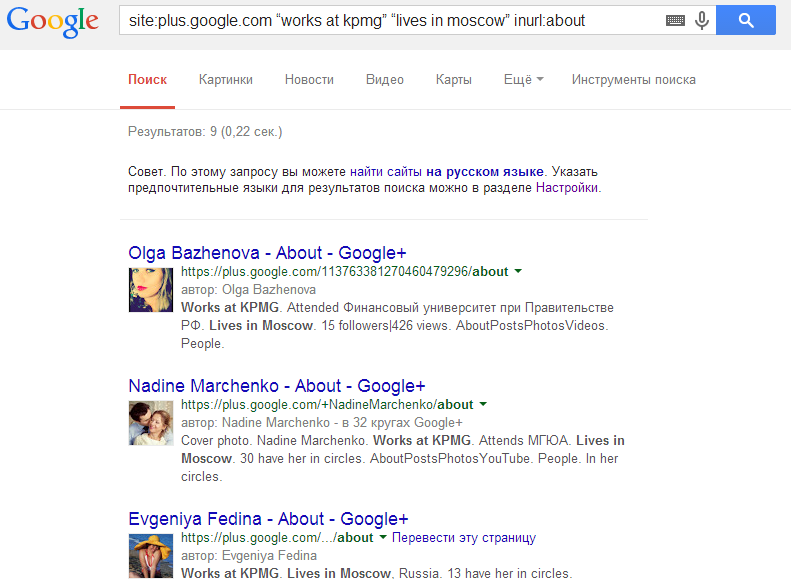The height and width of the screenshot is (579, 791).
Task: Open Инструменты поиска options
Action: (x=634, y=80)
